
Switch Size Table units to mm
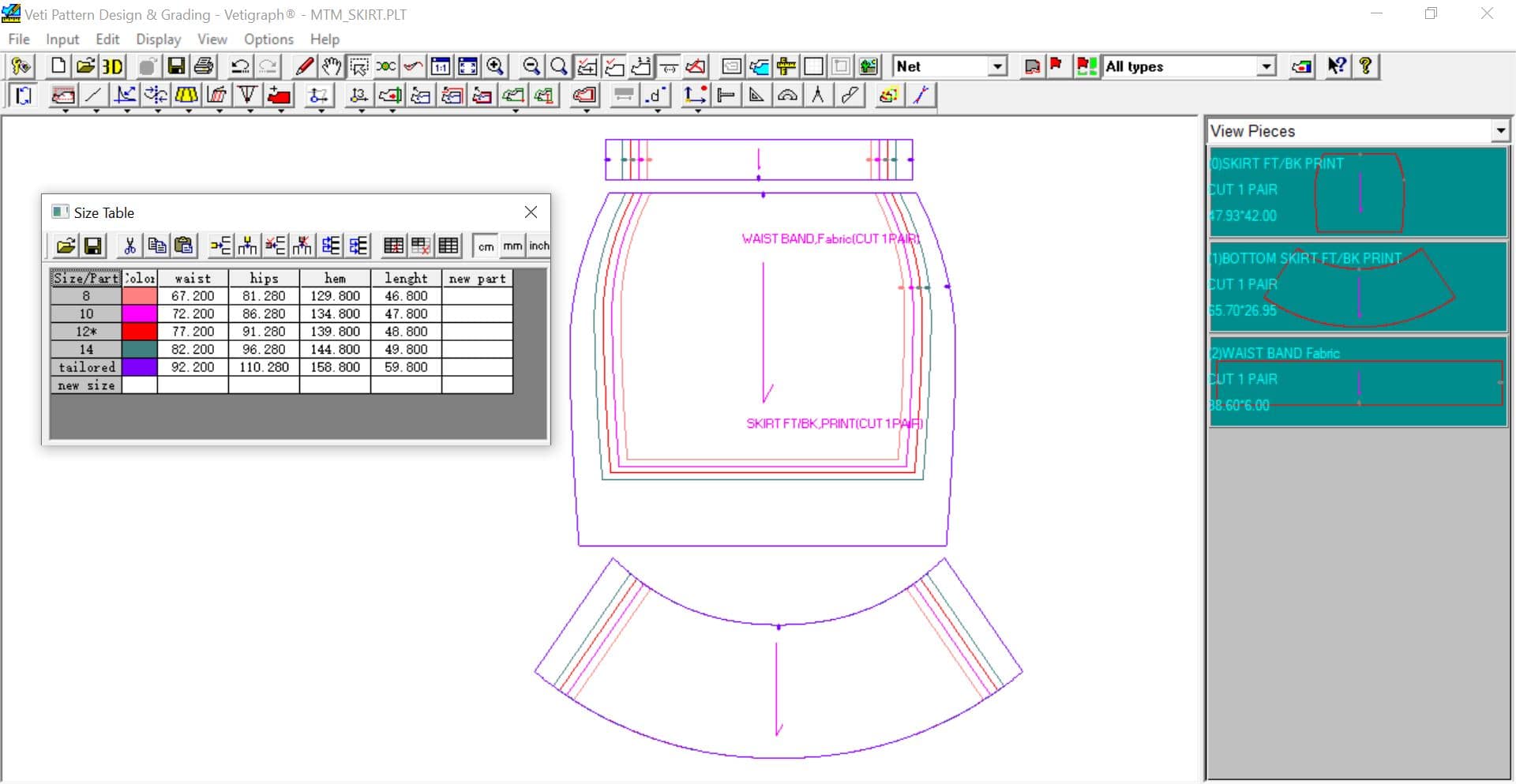tap(512, 246)
